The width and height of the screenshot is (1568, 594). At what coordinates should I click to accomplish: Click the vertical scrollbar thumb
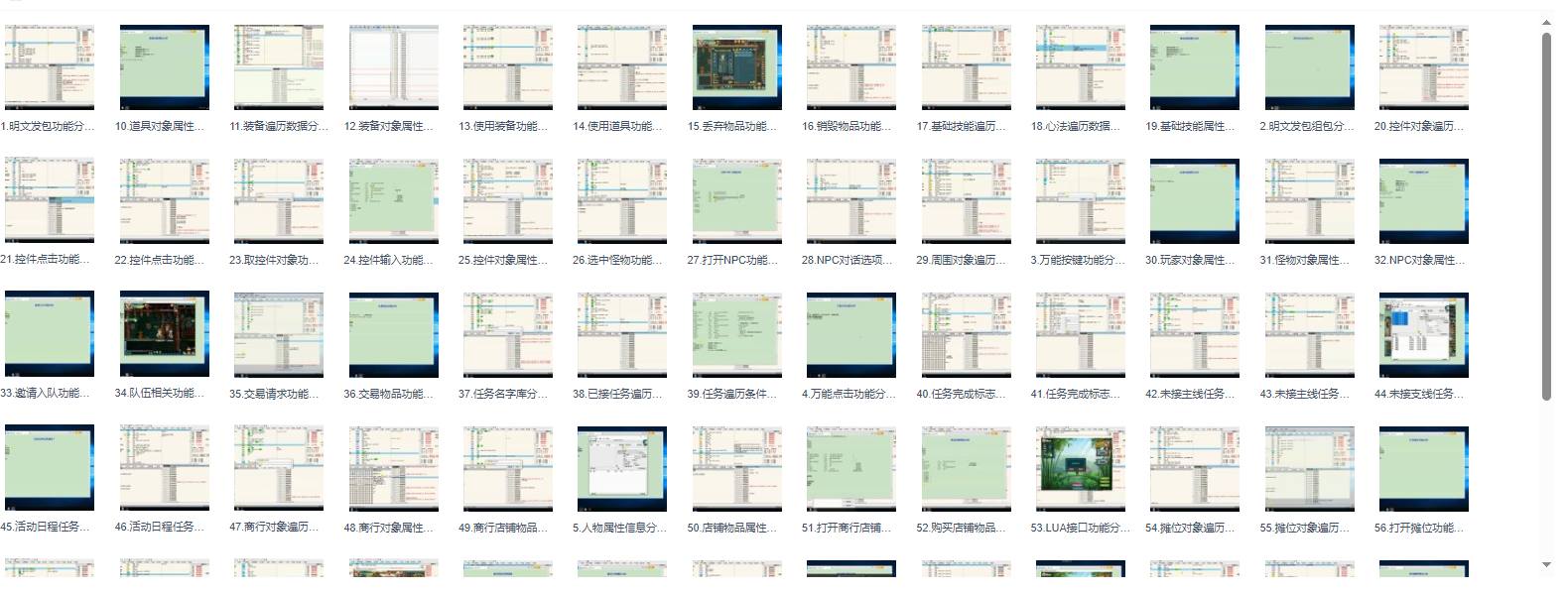(x=1546, y=216)
